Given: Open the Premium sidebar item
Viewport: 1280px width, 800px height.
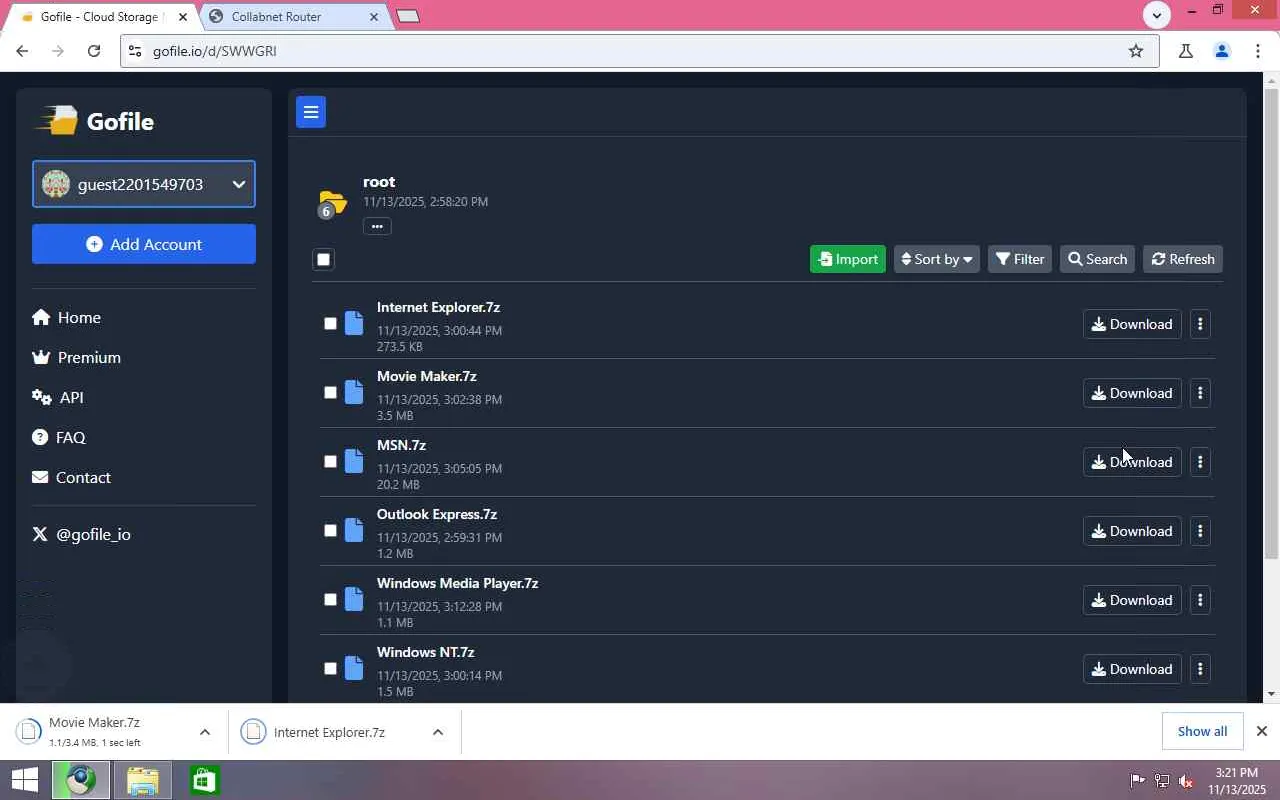Looking at the screenshot, I should 76,357.
